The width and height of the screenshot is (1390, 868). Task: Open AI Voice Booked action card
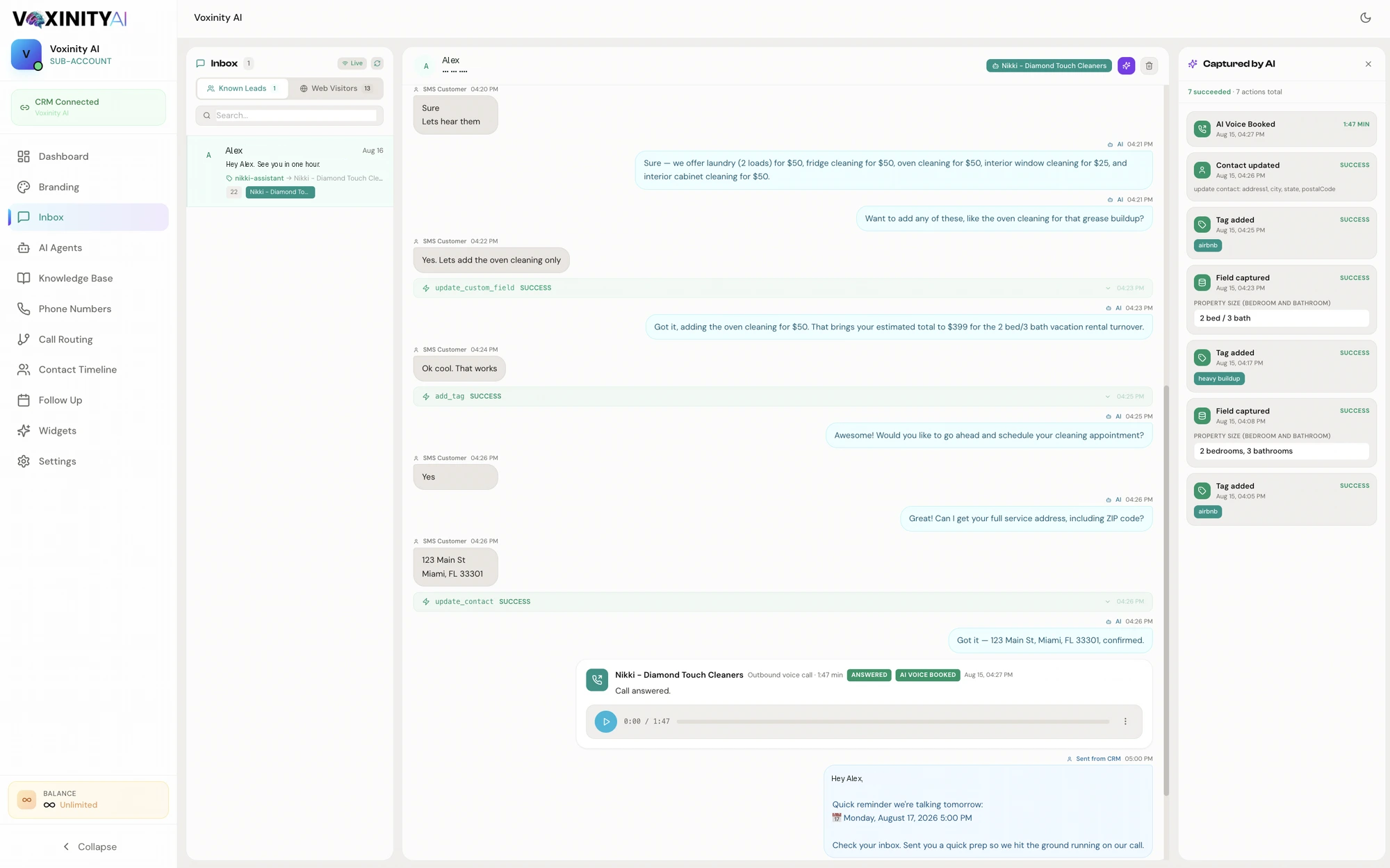click(x=1282, y=129)
